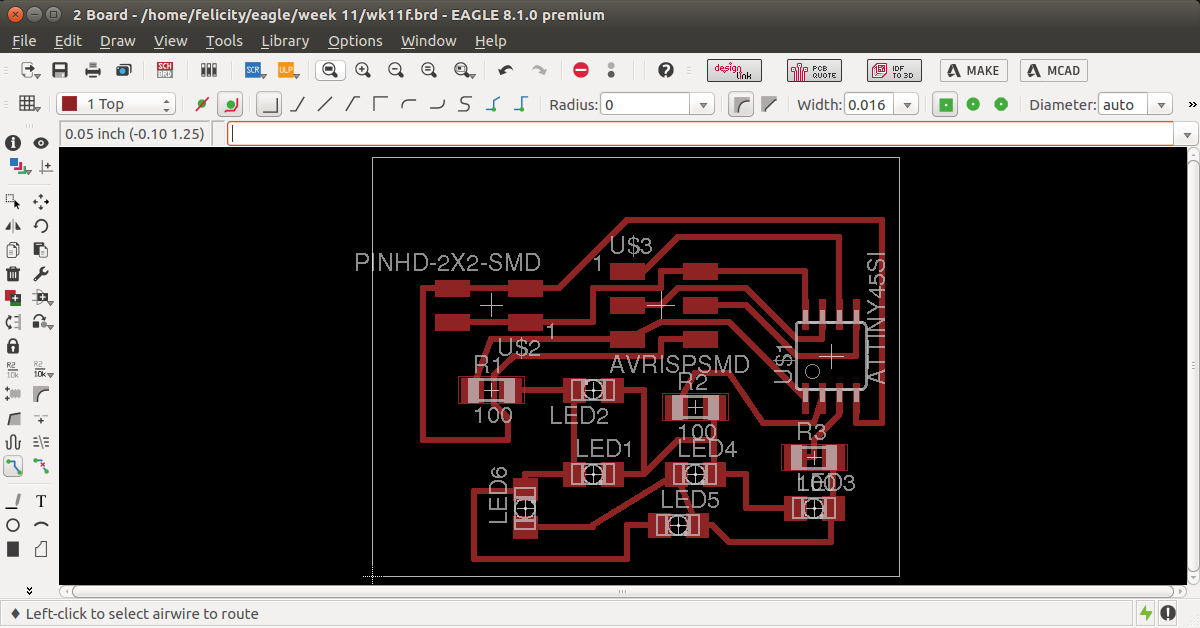Click the red Stop command icon
This screenshot has height=628, width=1200.
(581, 70)
